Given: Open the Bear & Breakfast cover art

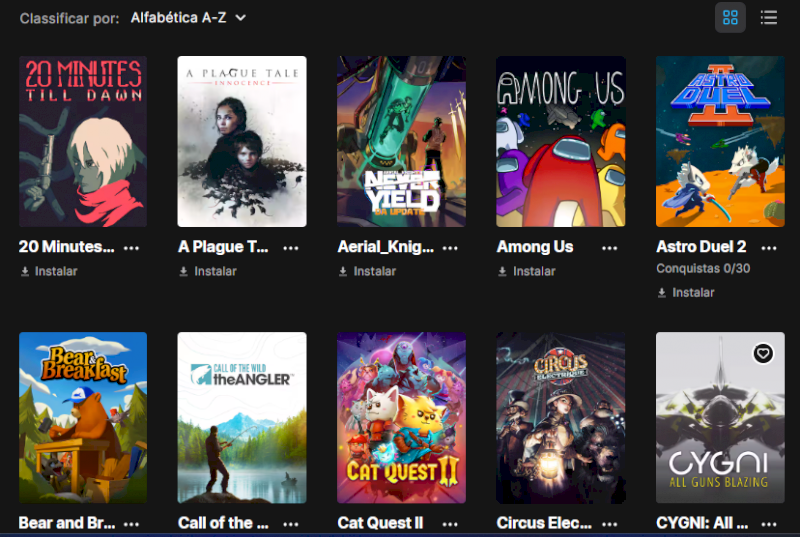Looking at the screenshot, I should coord(83,418).
